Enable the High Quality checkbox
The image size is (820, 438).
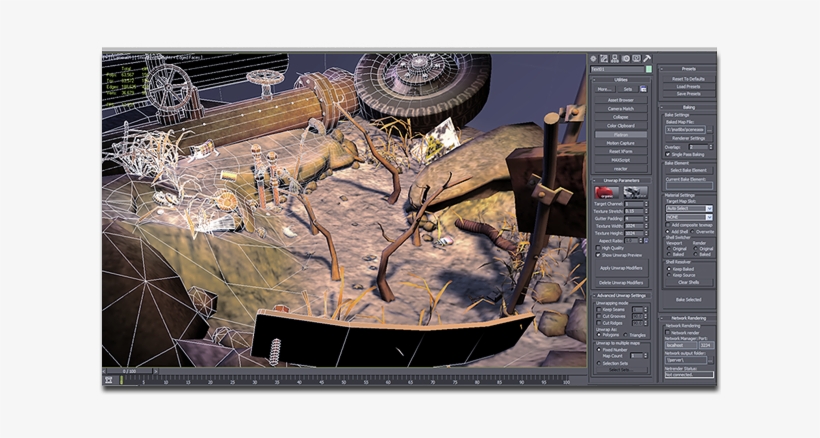(x=597, y=248)
